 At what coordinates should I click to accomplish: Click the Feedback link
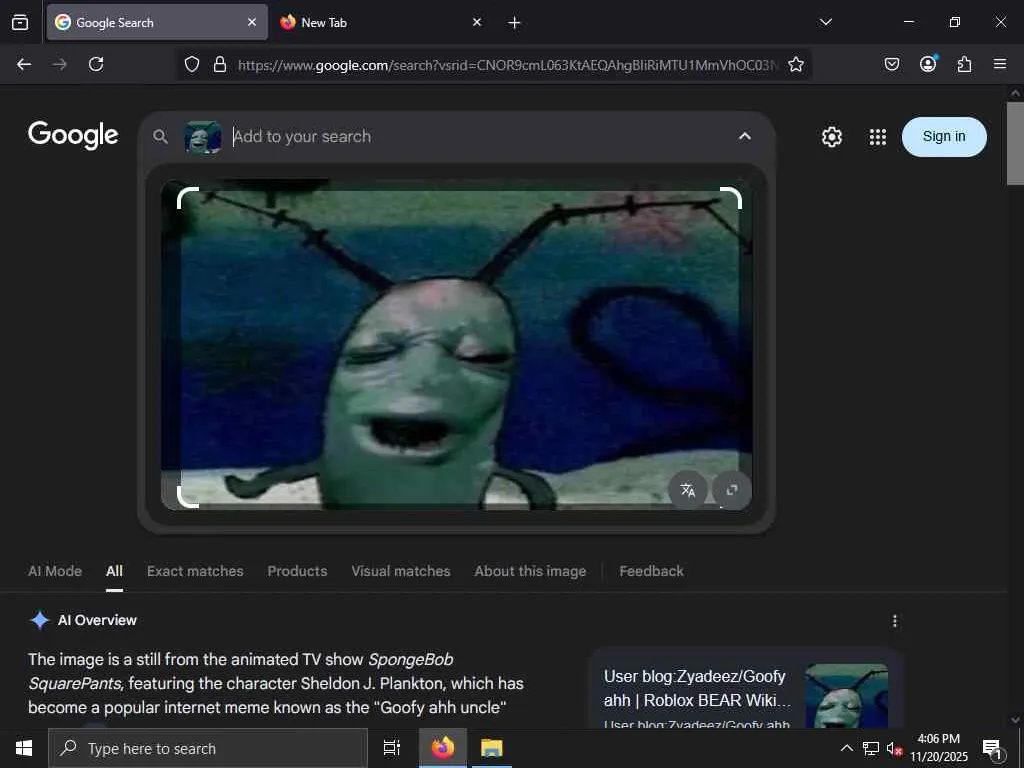(x=651, y=571)
